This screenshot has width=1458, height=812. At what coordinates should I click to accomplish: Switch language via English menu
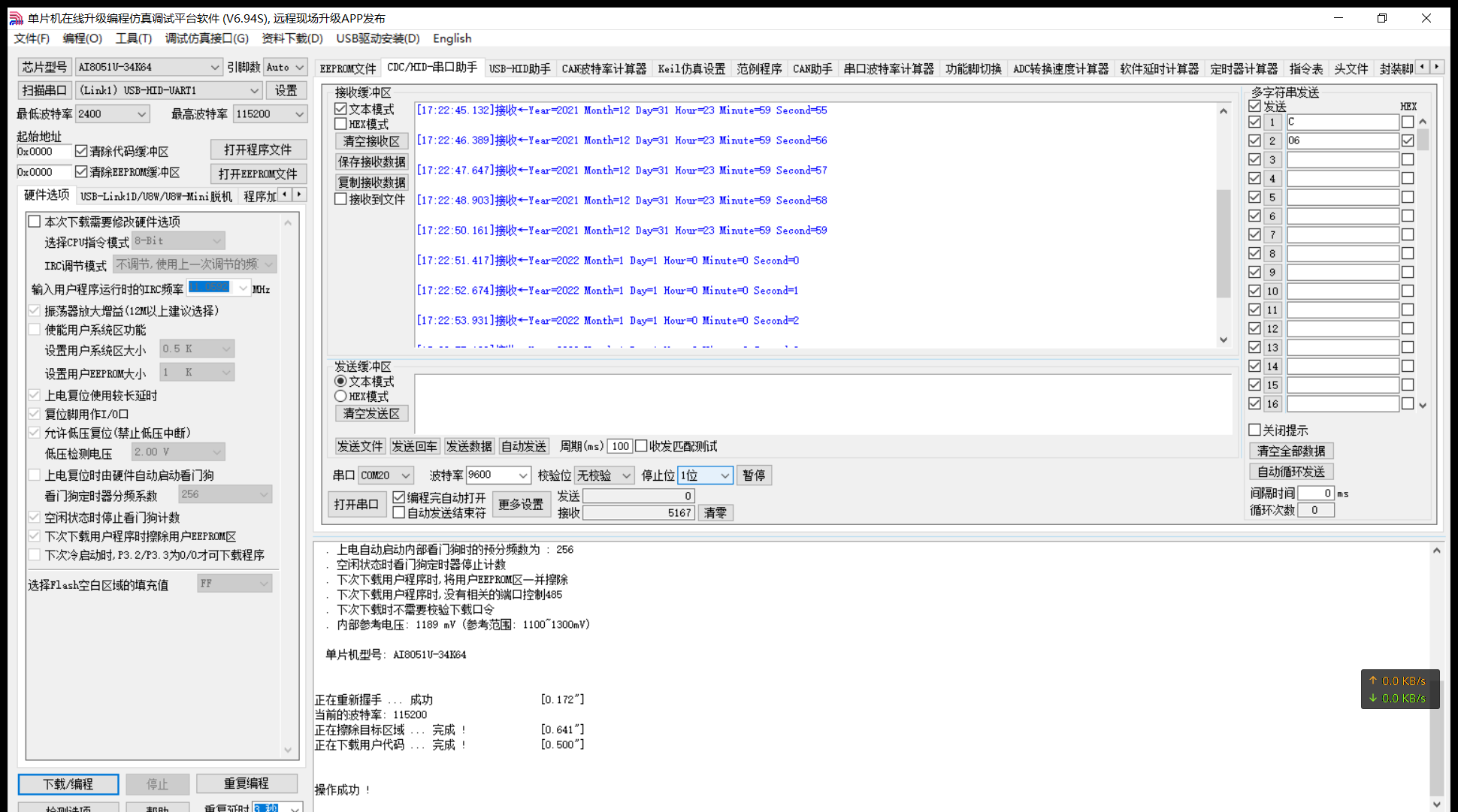pos(452,38)
